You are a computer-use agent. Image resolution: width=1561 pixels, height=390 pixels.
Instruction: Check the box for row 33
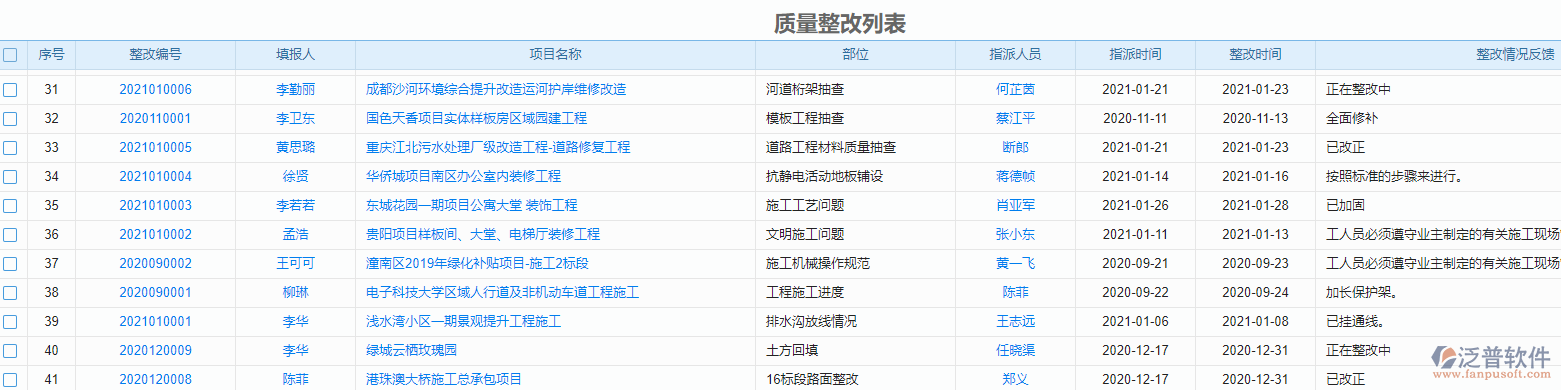pyautogui.click(x=10, y=148)
